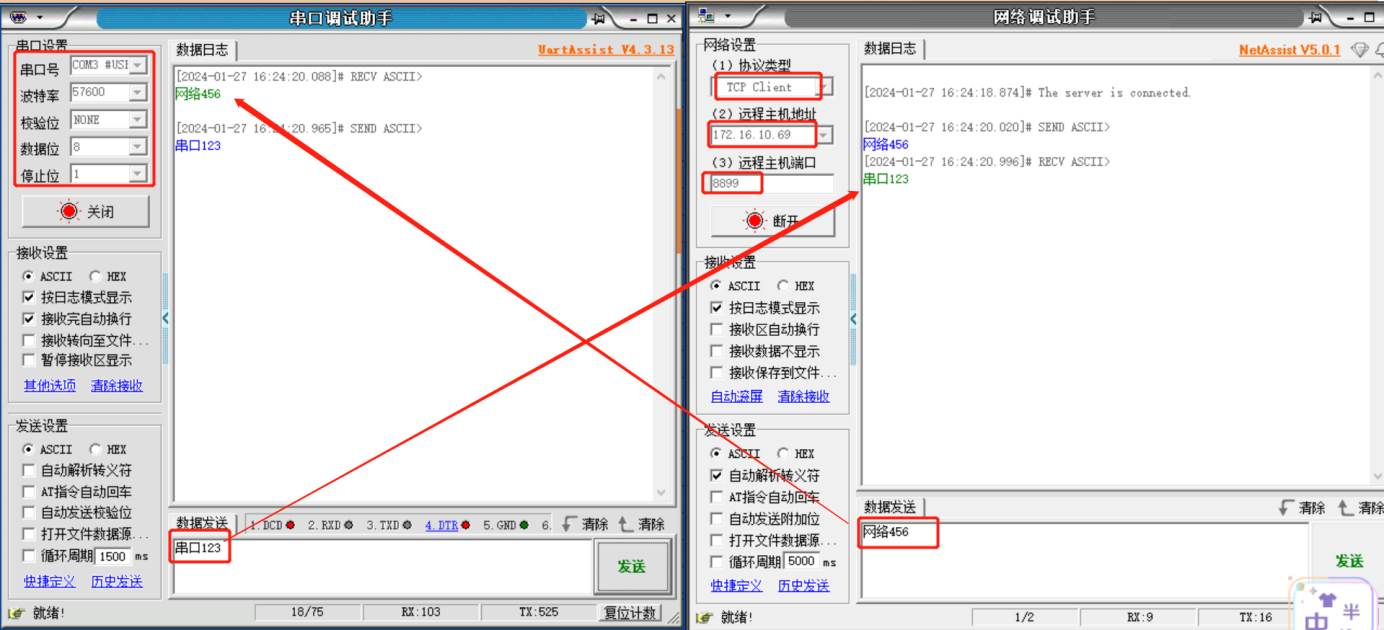Click the network send text box 网络456
Image resolution: width=1384 pixels, height=630 pixels.
[x=1085, y=560]
